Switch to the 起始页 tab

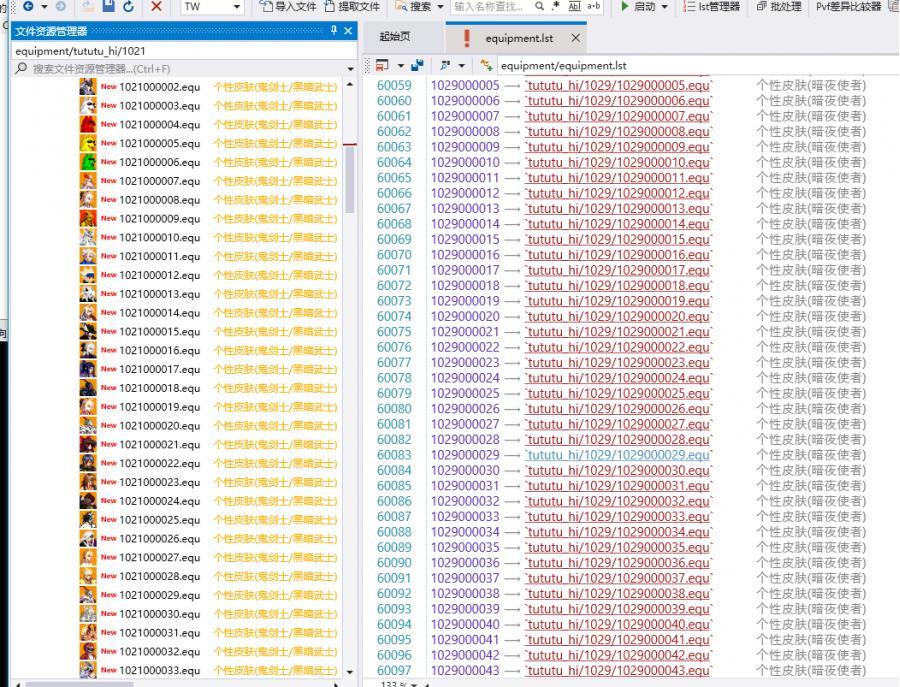pos(395,37)
